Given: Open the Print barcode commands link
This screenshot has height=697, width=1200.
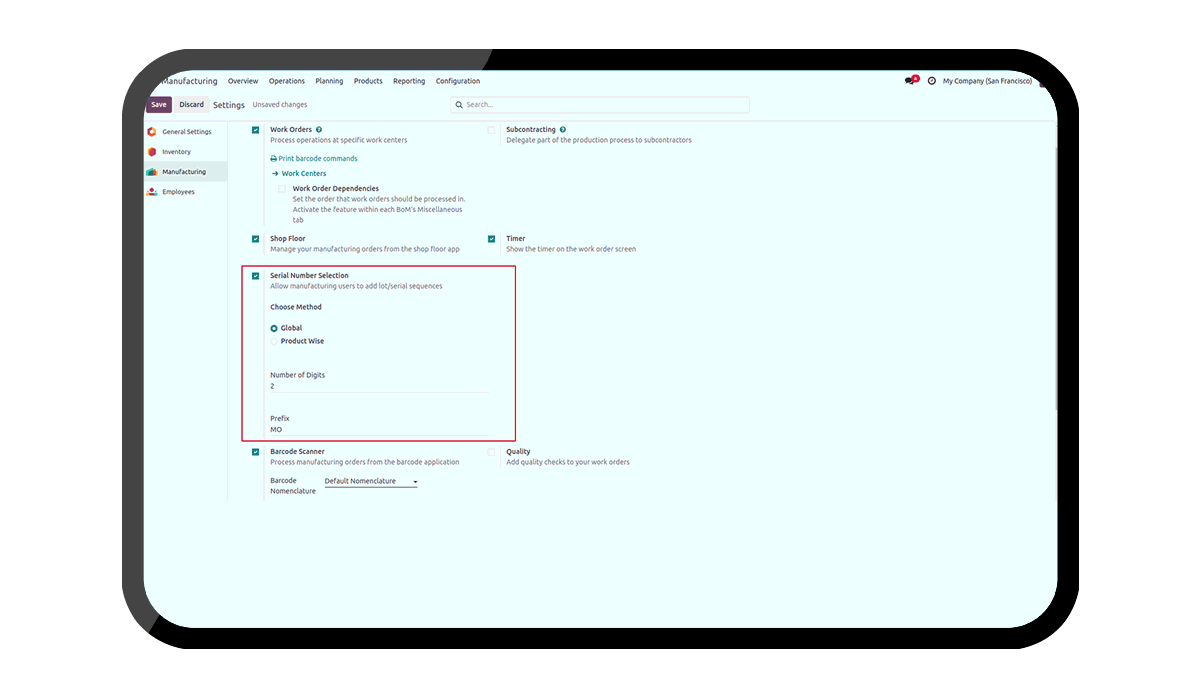Looking at the screenshot, I should click(317, 159).
